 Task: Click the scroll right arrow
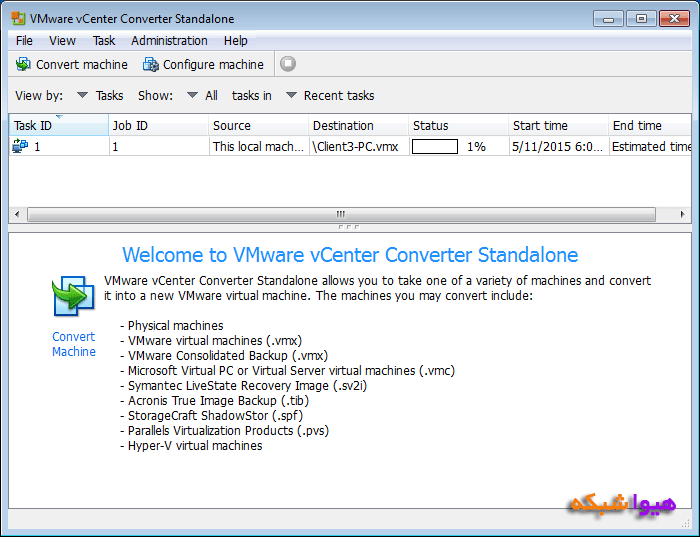[x=682, y=214]
